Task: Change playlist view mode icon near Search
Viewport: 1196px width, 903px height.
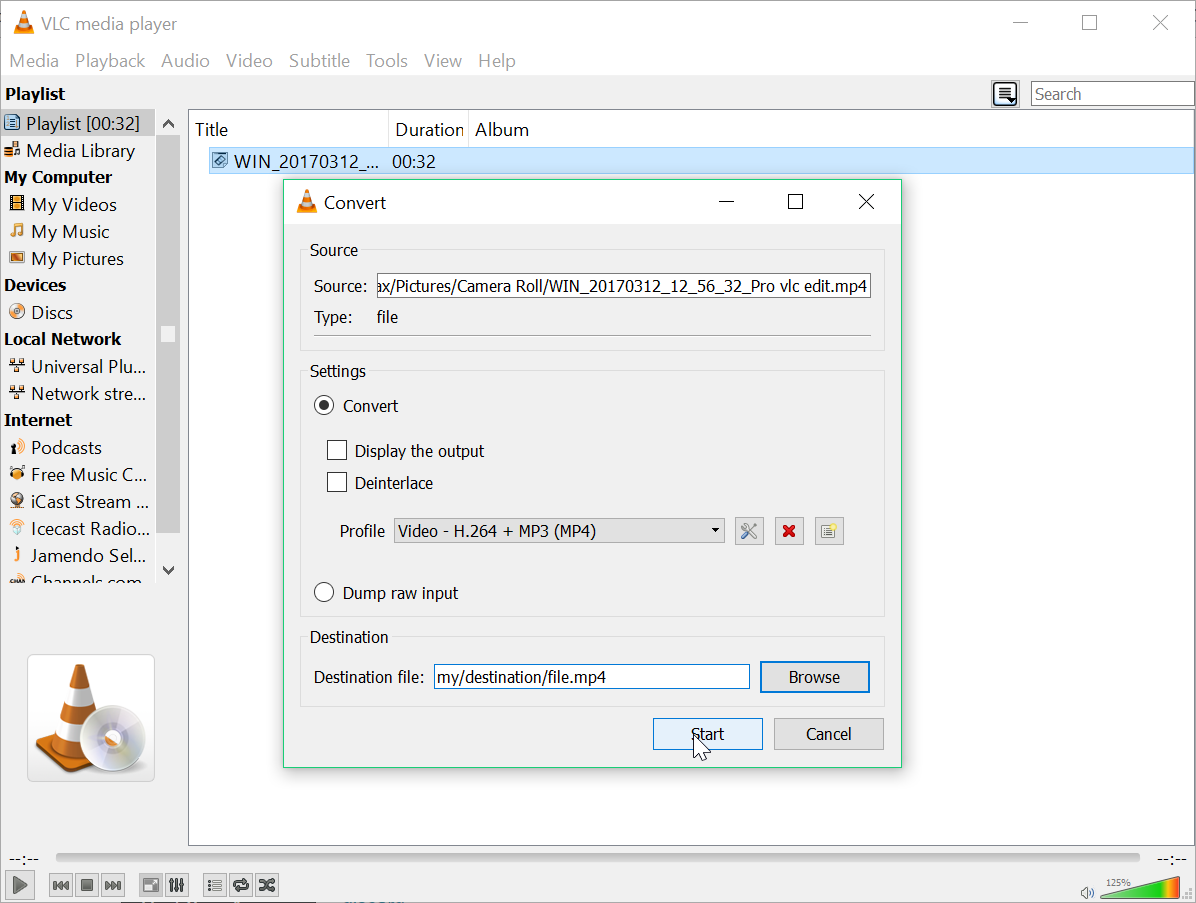Action: 1005,94
